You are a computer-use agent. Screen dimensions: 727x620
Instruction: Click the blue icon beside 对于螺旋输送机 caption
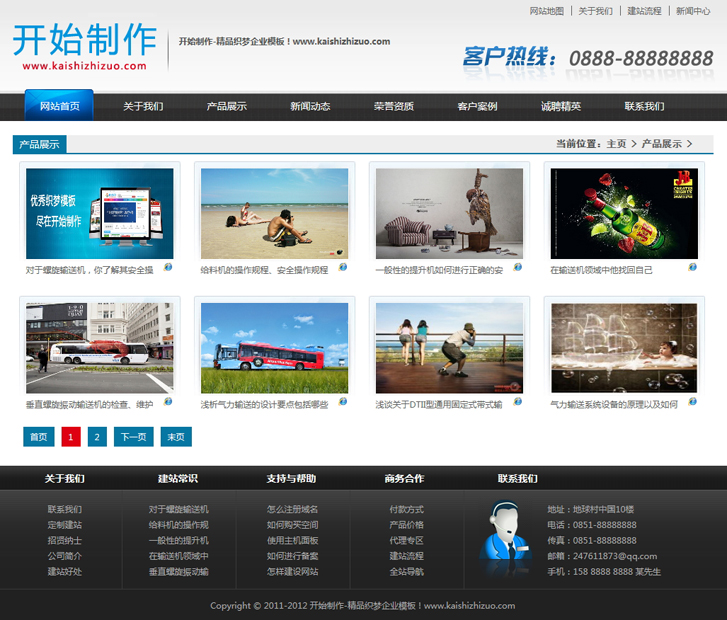click(168, 267)
